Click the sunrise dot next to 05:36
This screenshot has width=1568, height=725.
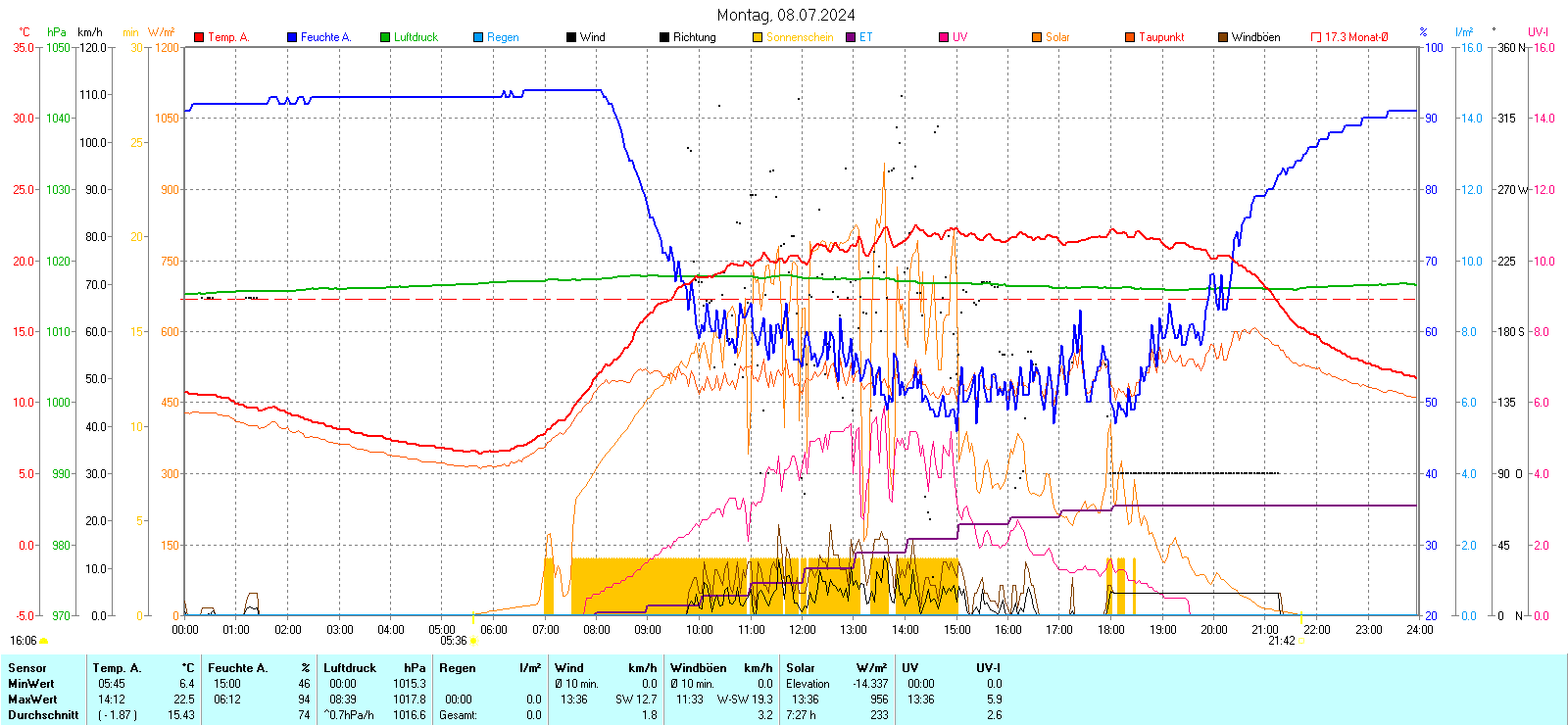[473, 641]
